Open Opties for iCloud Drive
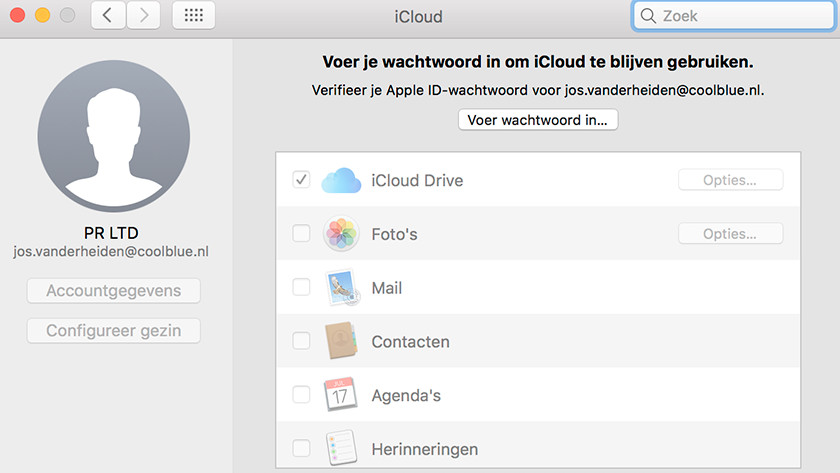The width and height of the screenshot is (840, 473). click(x=730, y=180)
